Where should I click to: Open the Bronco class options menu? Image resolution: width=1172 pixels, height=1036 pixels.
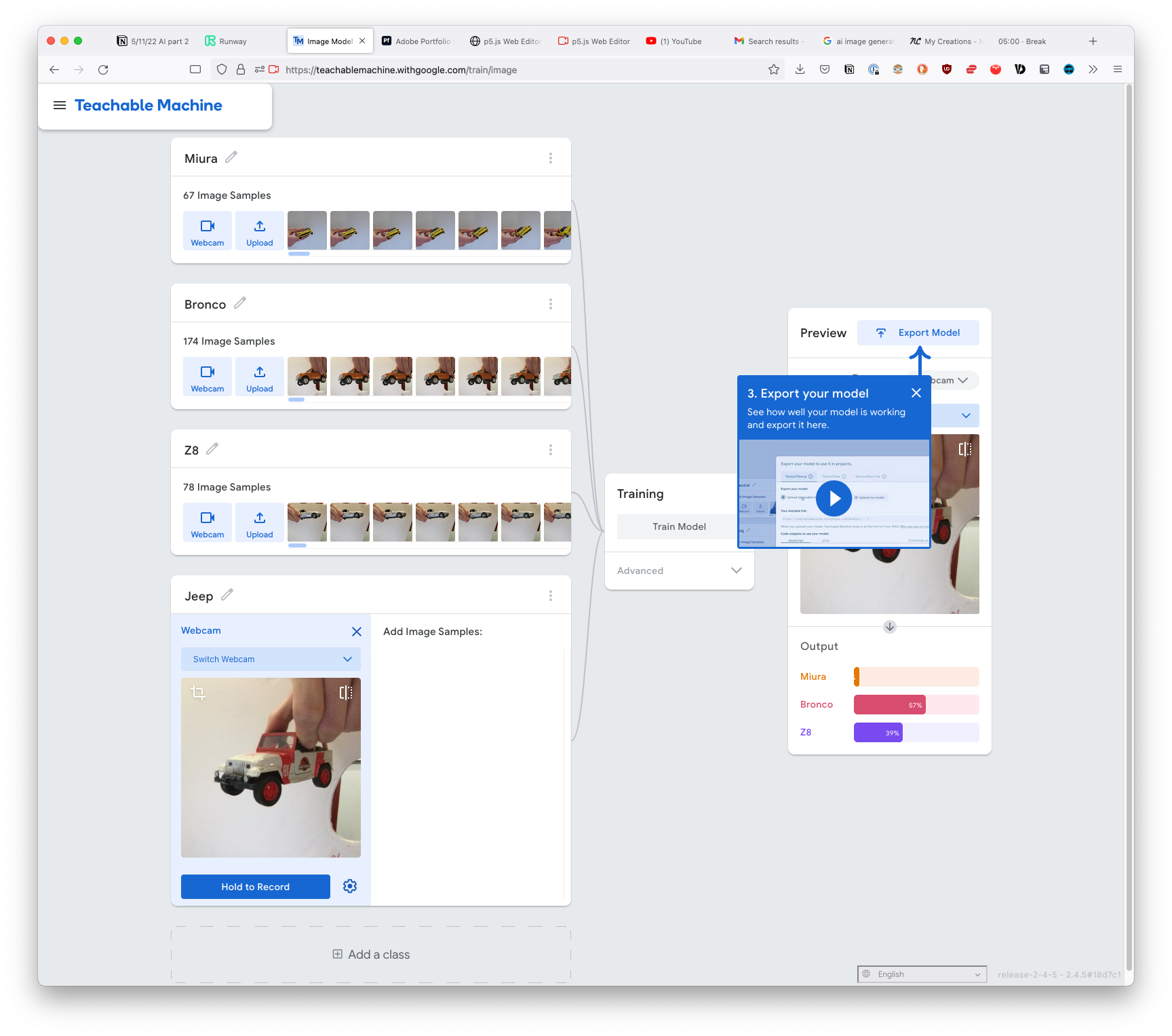[x=551, y=304]
